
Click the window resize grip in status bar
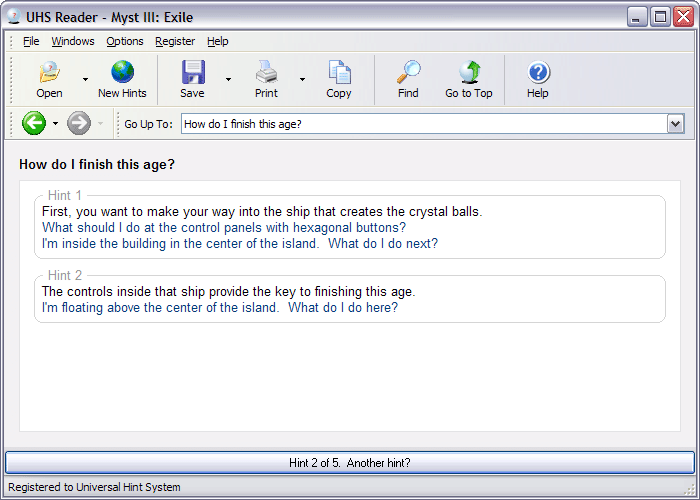coord(689,488)
